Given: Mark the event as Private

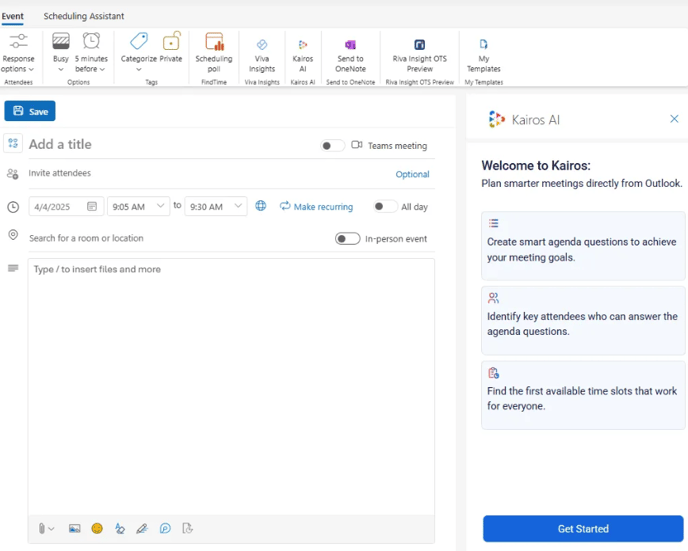Looking at the screenshot, I should click(171, 47).
